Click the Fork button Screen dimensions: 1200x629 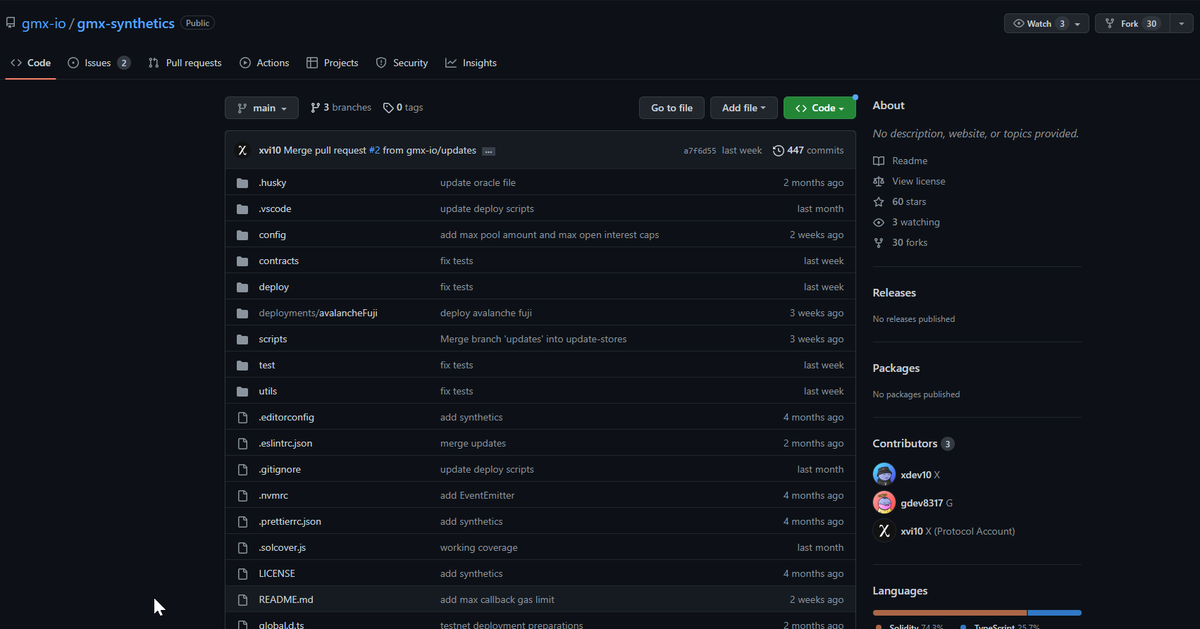tap(1131, 23)
